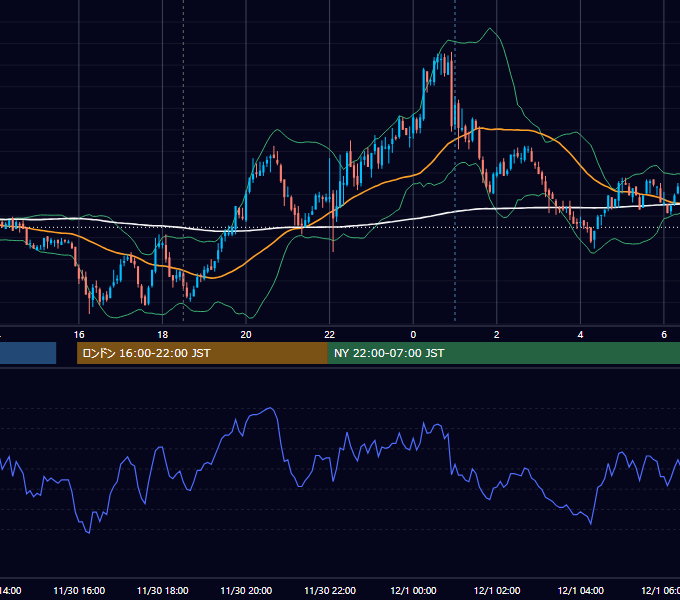Click the '18' hour label on price chart
Viewport: 680px width, 600px height.
pos(162,335)
